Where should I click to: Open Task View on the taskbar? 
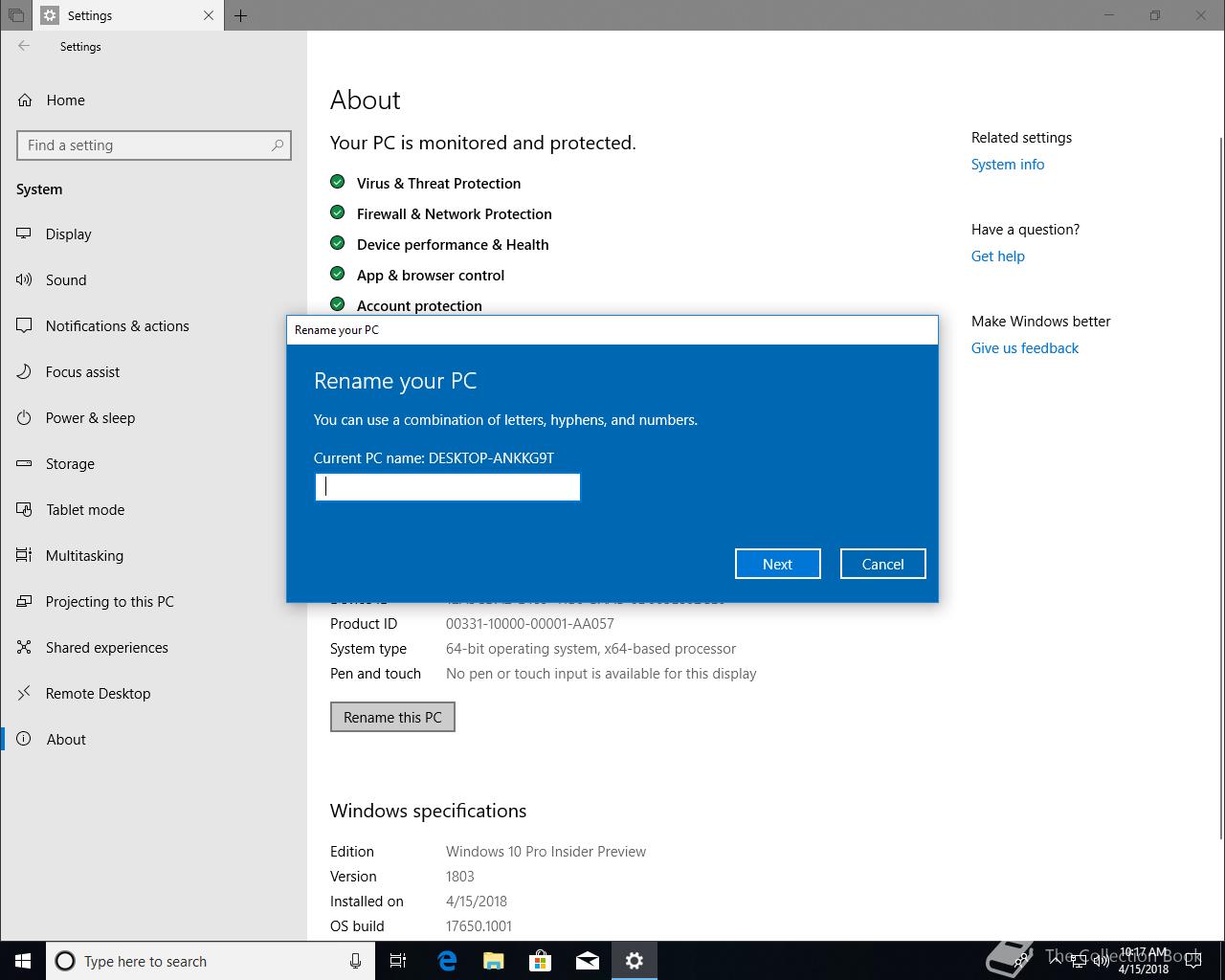click(x=398, y=961)
